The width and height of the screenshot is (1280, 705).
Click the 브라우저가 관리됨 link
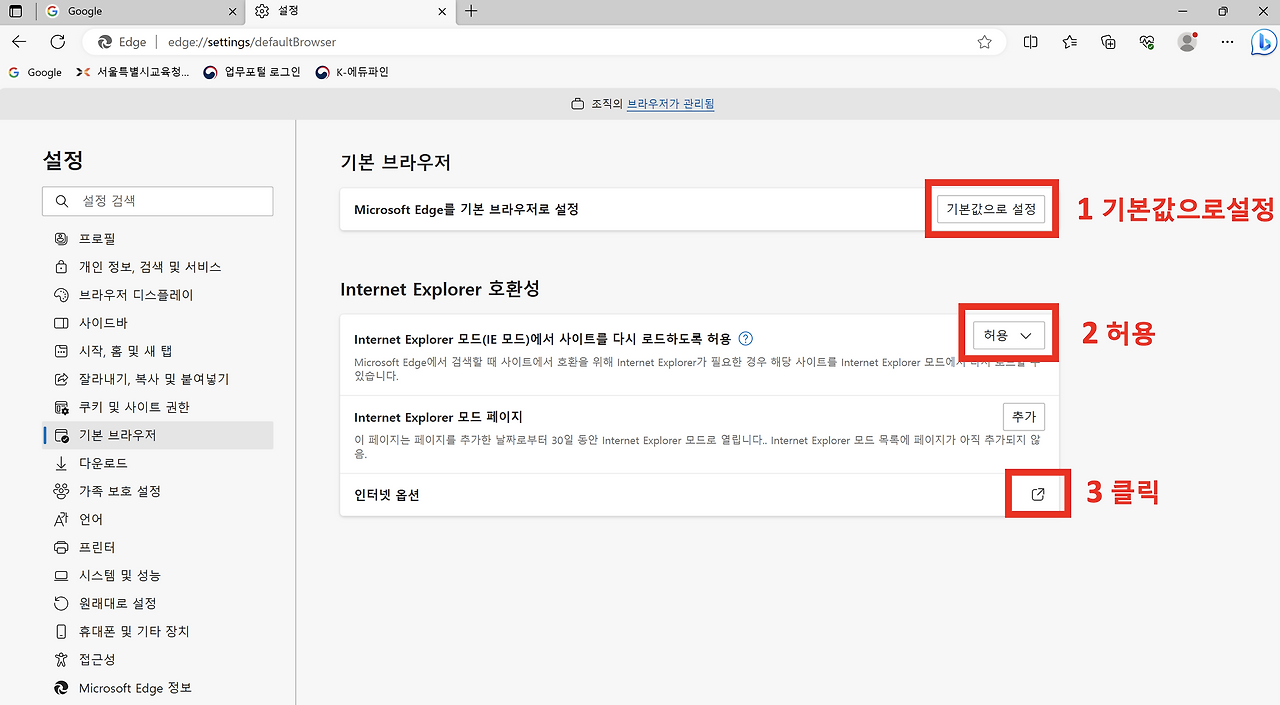pyautogui.click(x=670, y=104)
